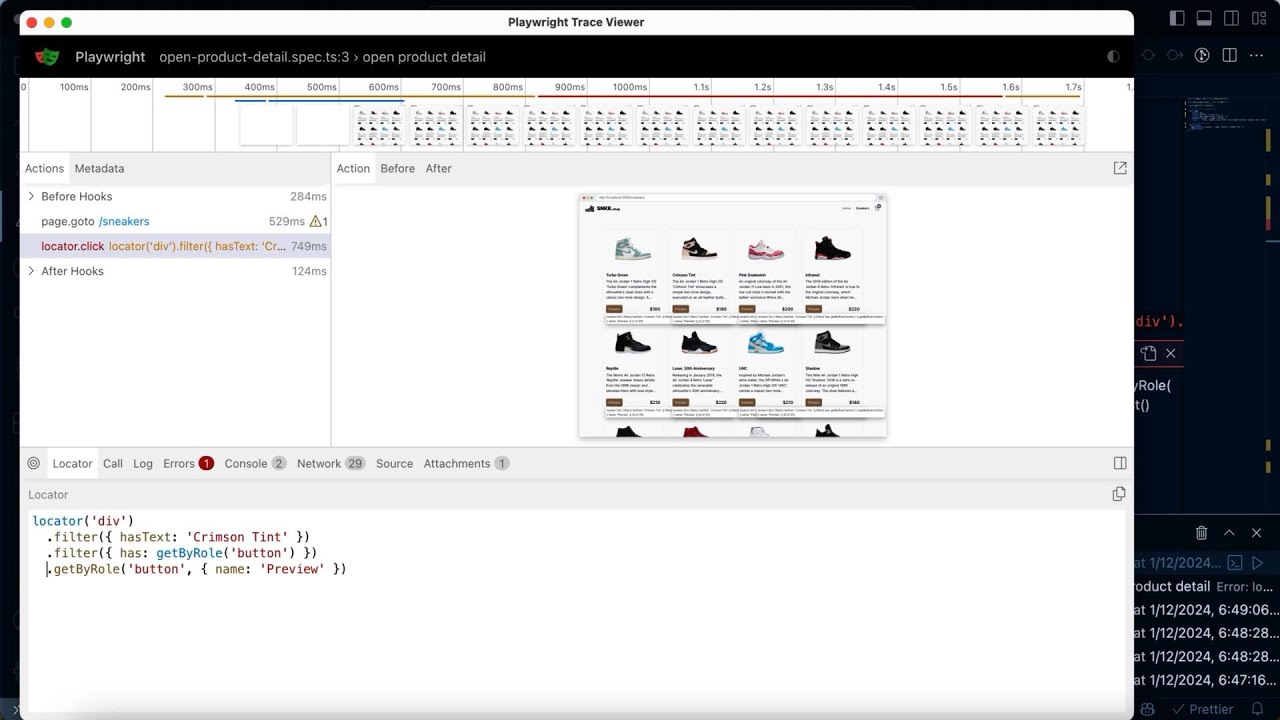Open the After snapshot tab

coord(439,168)
